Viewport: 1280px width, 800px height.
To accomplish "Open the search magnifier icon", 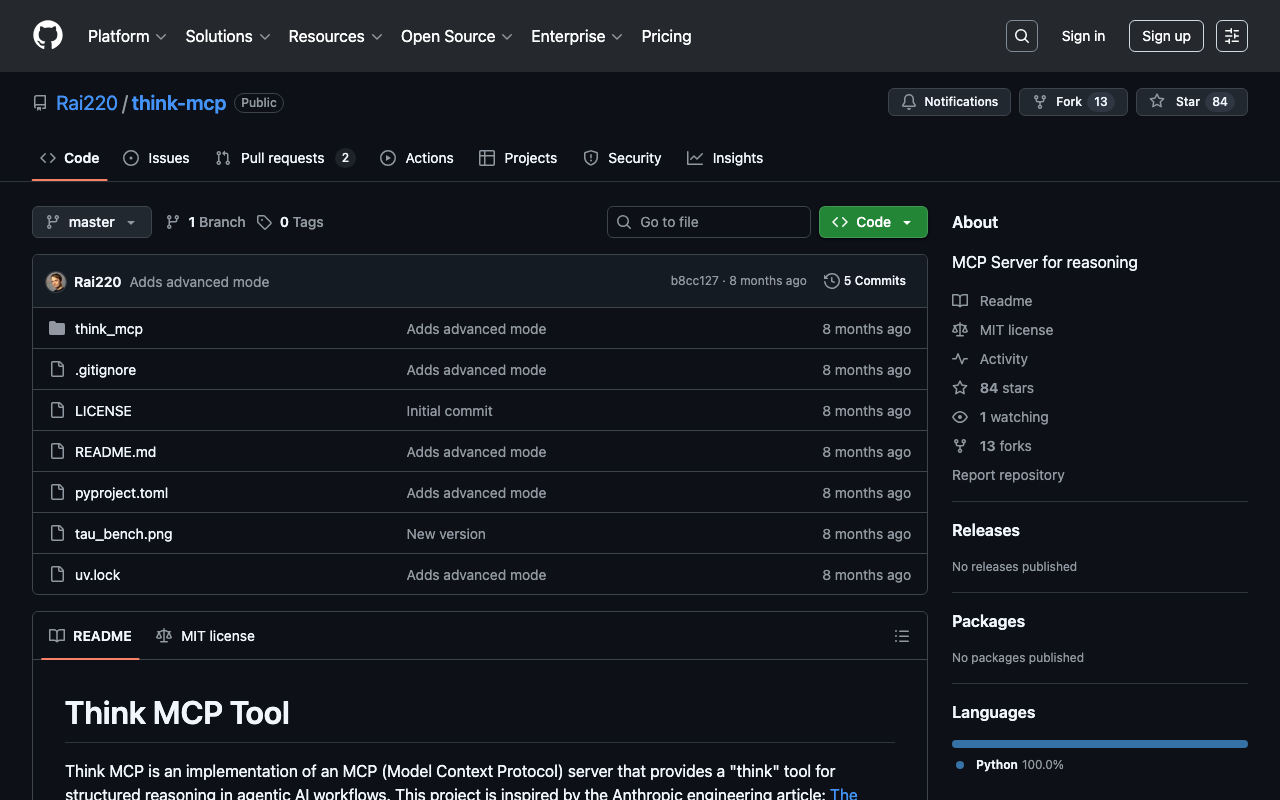I will (1022, 36).
